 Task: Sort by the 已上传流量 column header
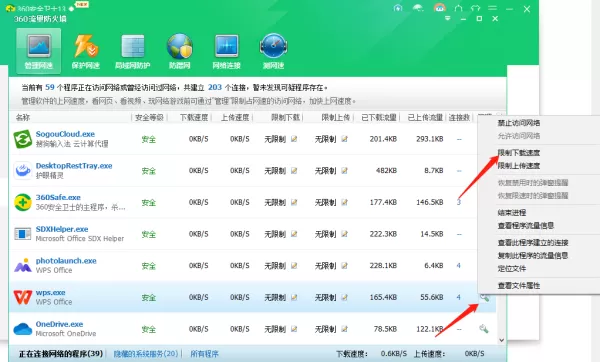pyautogui.click(x=425, y=117)
